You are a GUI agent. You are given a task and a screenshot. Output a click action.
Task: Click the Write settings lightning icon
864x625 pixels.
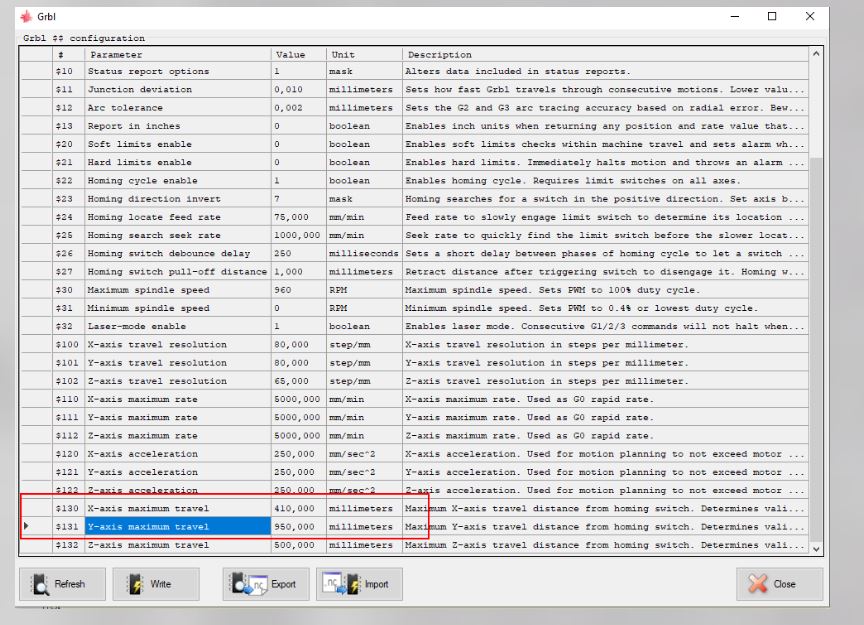tap(135, 584)
